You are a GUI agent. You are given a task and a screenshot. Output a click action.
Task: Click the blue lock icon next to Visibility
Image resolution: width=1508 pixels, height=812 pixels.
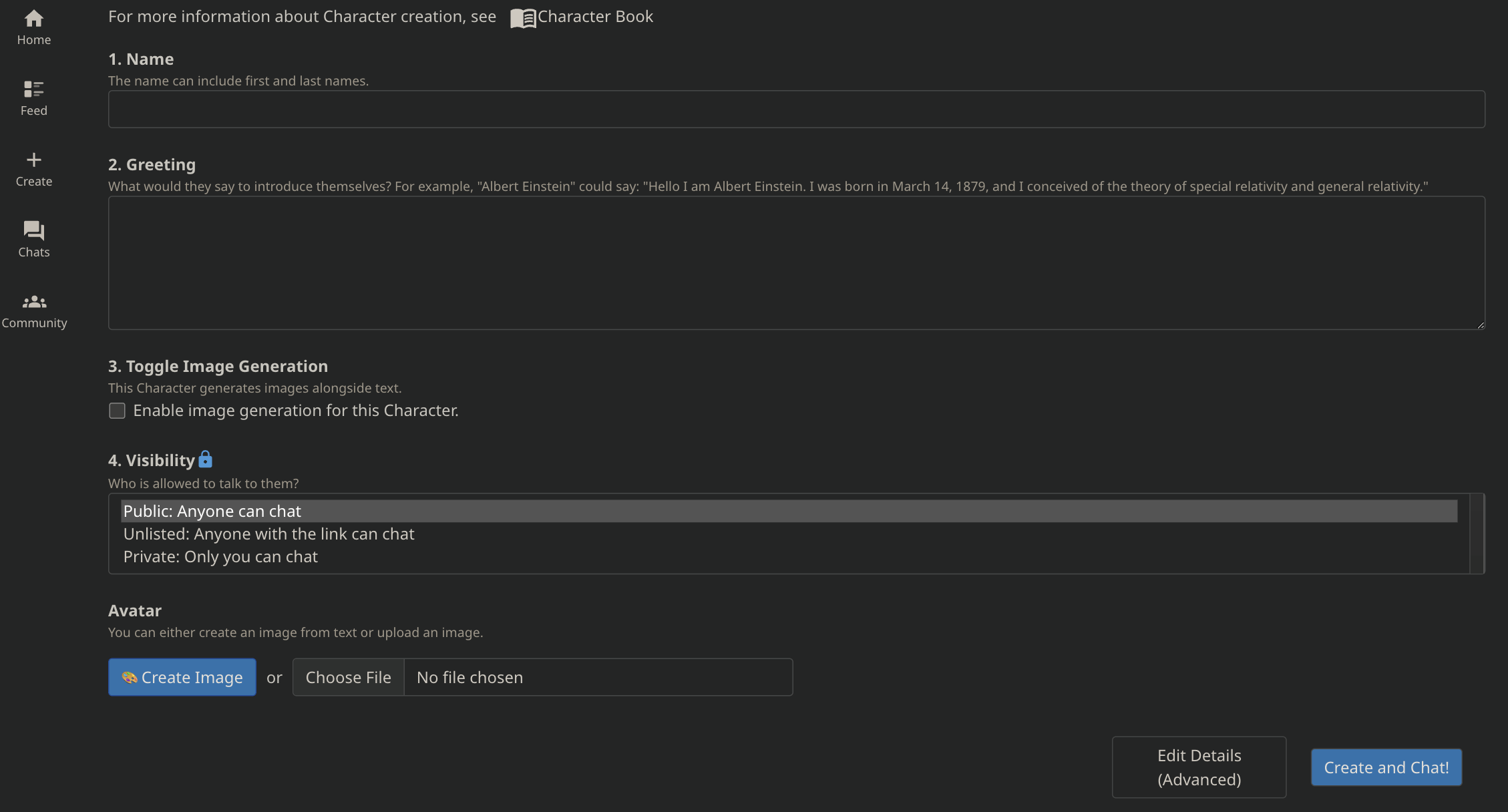point(206,459)
